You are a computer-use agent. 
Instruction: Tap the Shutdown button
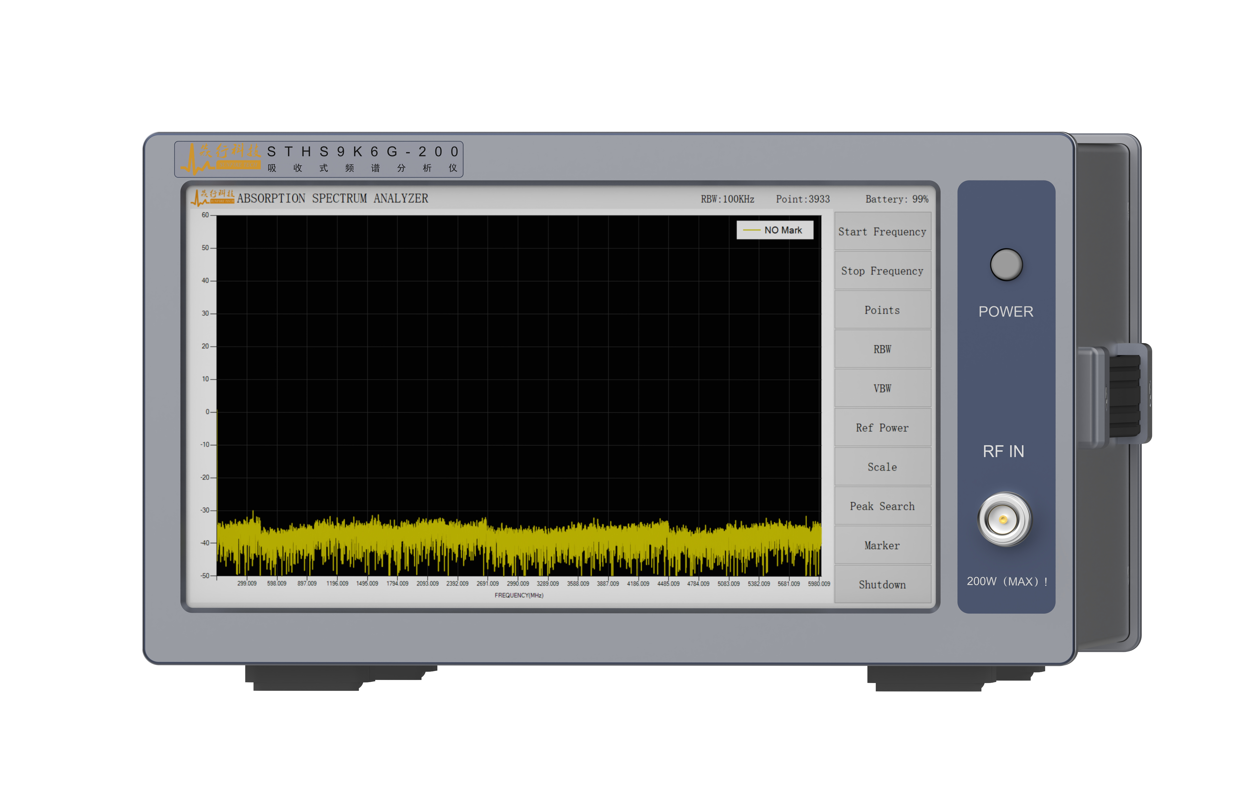coord(882,584)
